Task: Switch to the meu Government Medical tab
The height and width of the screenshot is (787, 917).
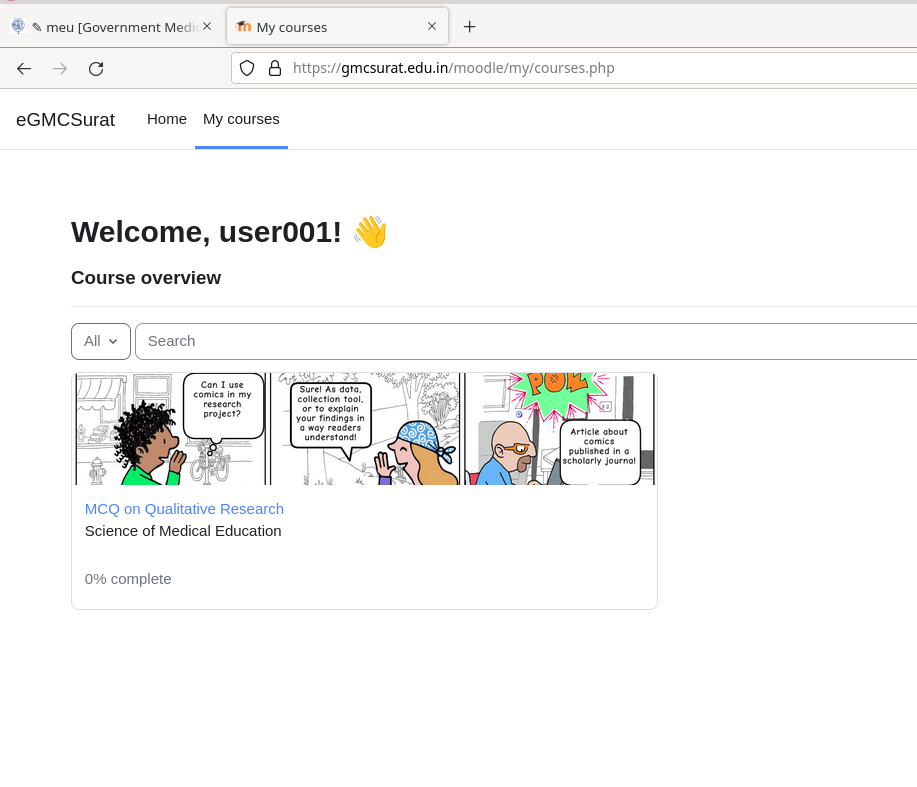Action: [x=110, y=27]
